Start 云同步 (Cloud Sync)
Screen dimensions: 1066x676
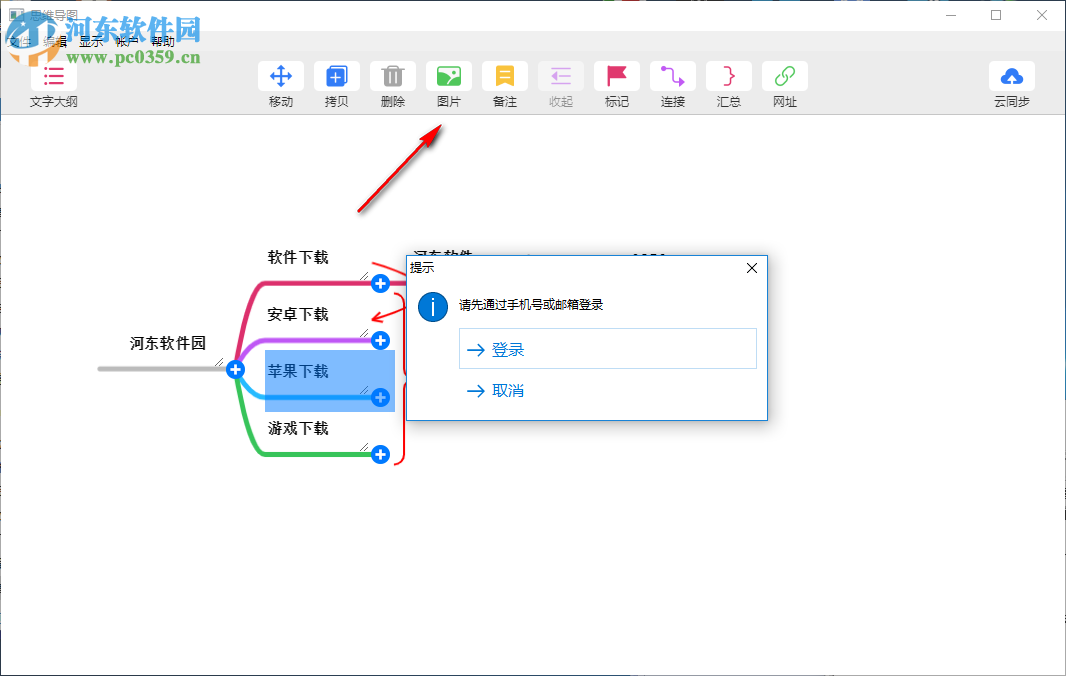[1012, 75]
